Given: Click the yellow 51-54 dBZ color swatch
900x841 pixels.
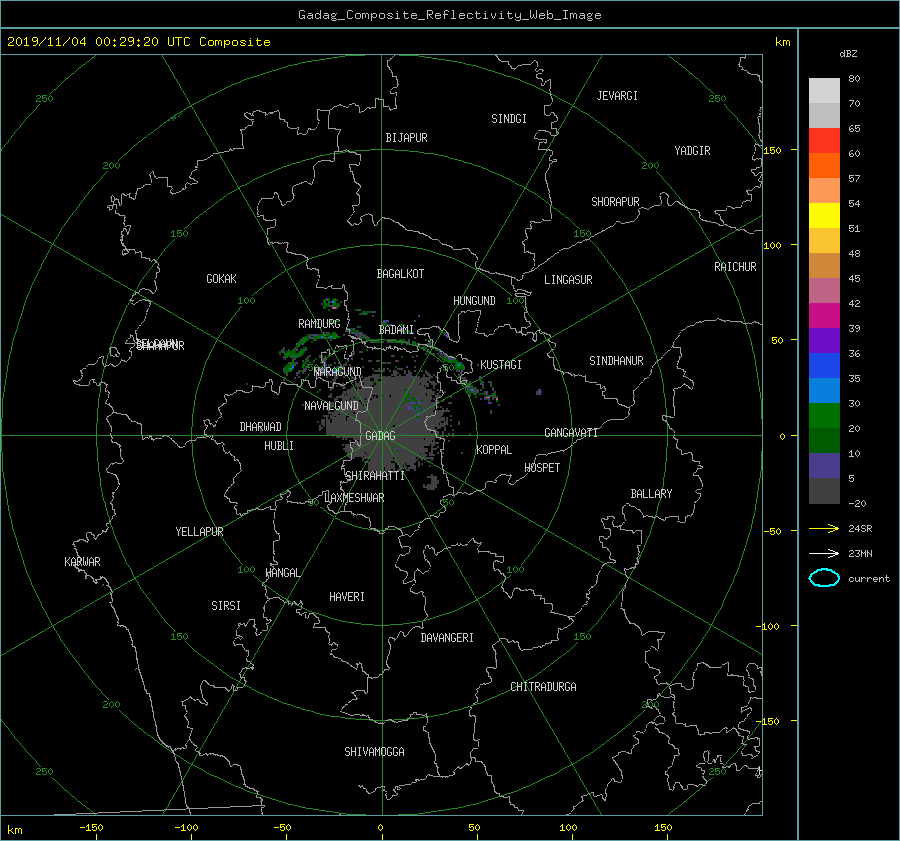Looking at the screenshot, I should point(824,215).
